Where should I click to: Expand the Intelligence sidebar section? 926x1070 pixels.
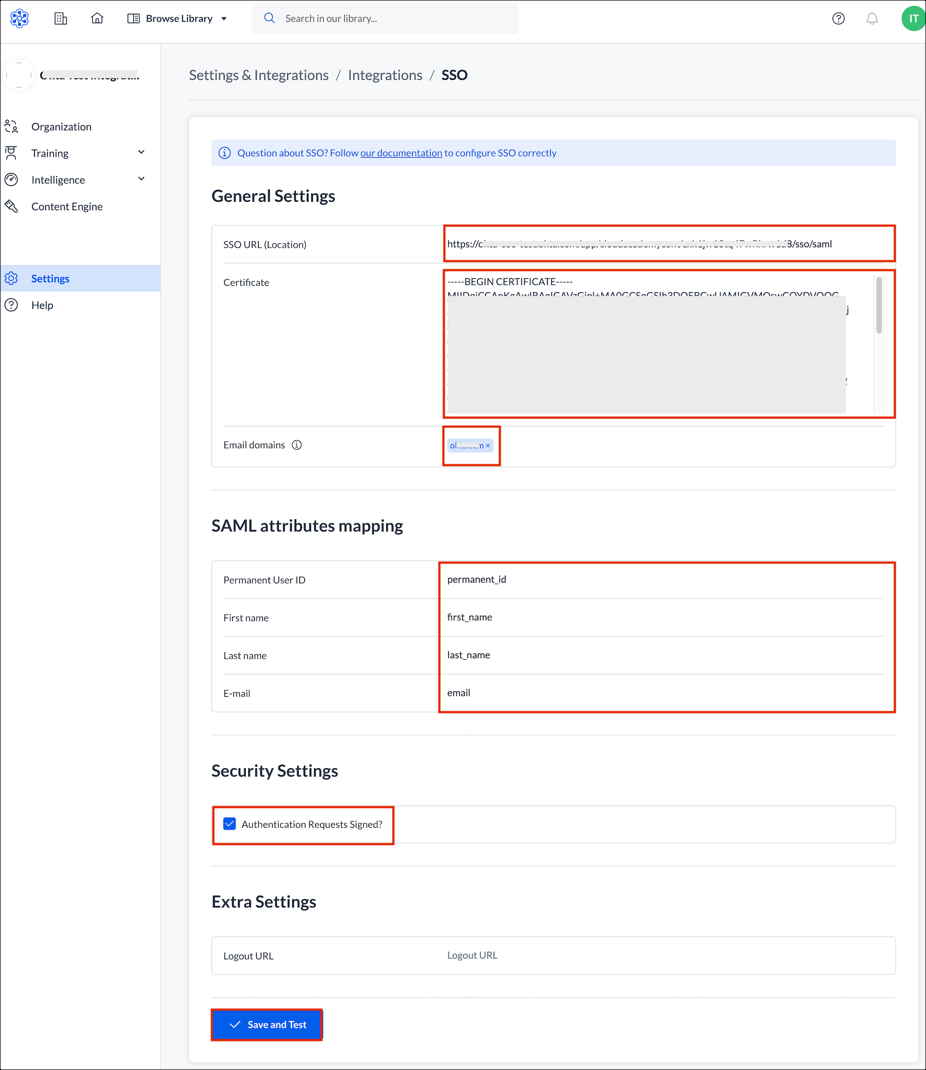tap(141, 180)
